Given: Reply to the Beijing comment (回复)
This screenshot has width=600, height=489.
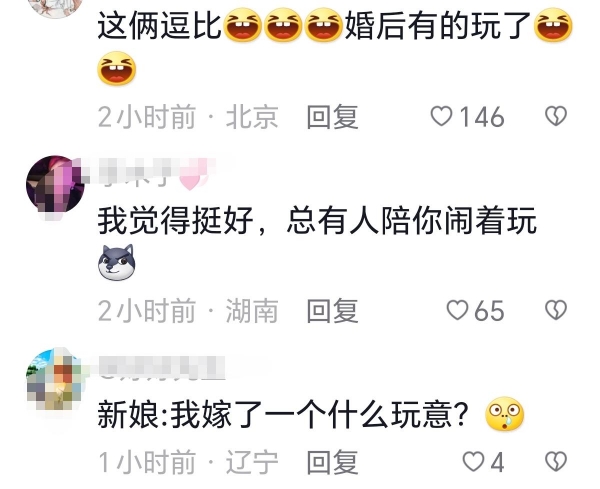Looking at the screenshot, I should [x=332, y=117].
